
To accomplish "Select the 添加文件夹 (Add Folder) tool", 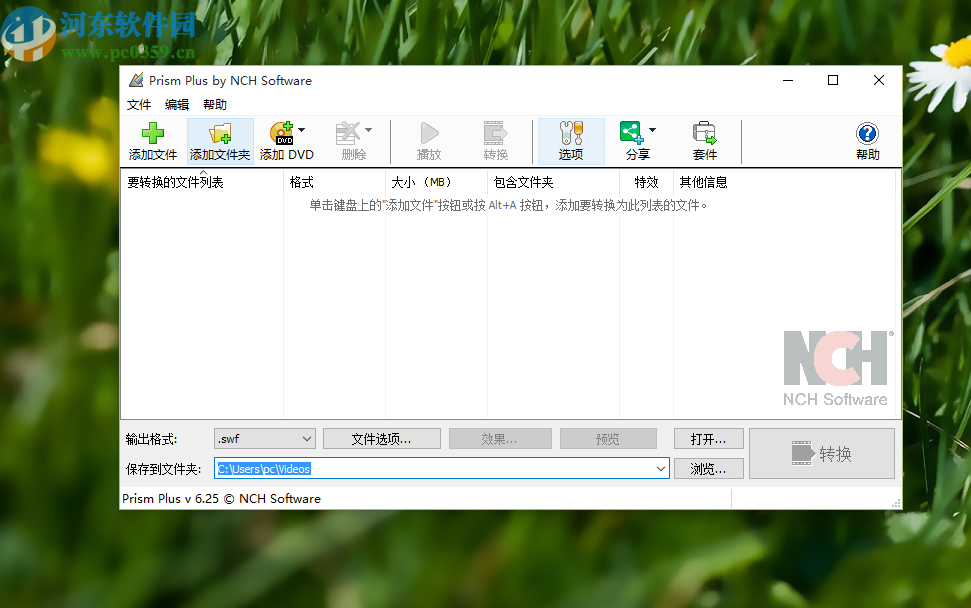I will pos(219,140).
